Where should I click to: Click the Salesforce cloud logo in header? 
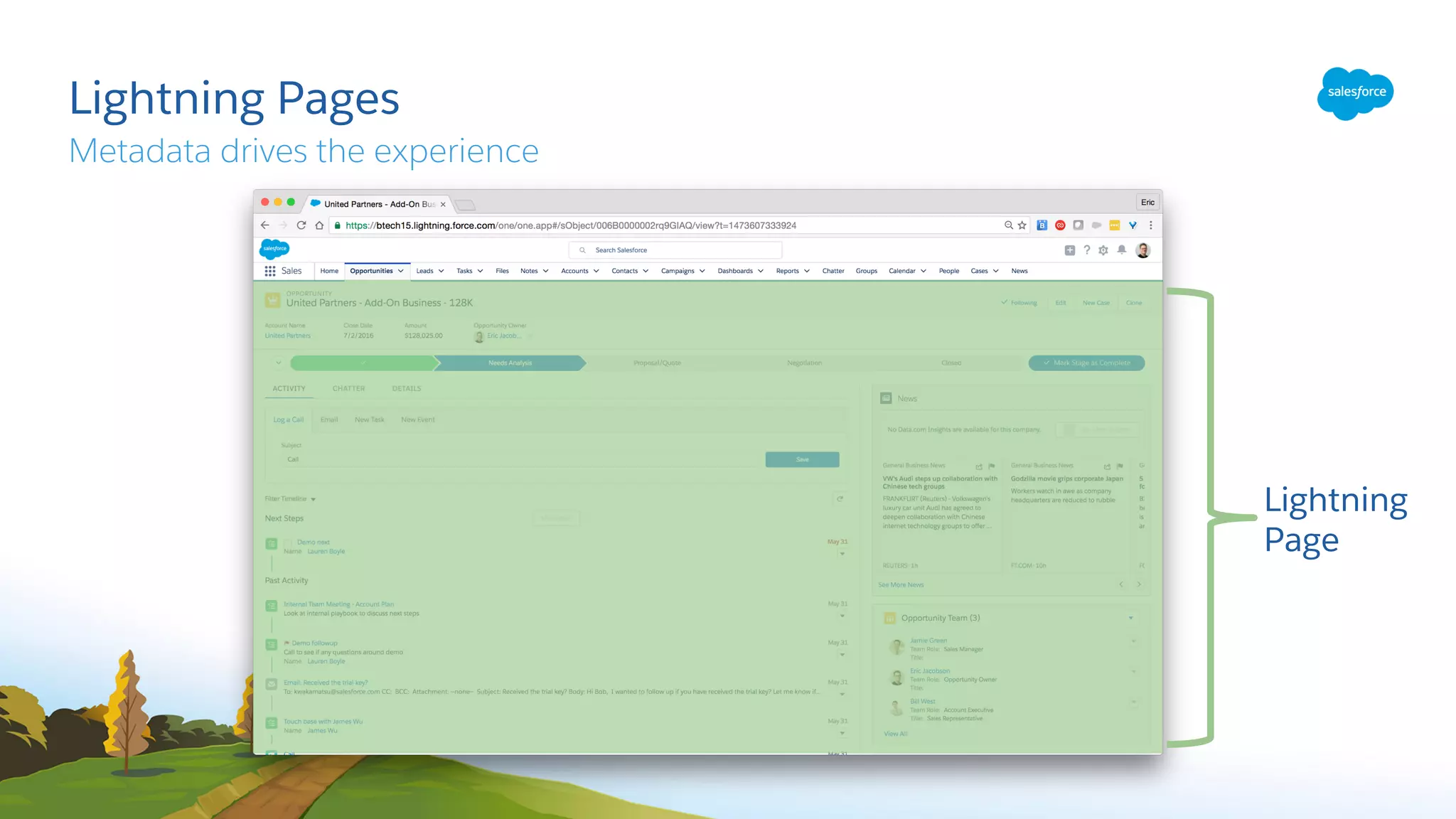click(x=274, y=249)
